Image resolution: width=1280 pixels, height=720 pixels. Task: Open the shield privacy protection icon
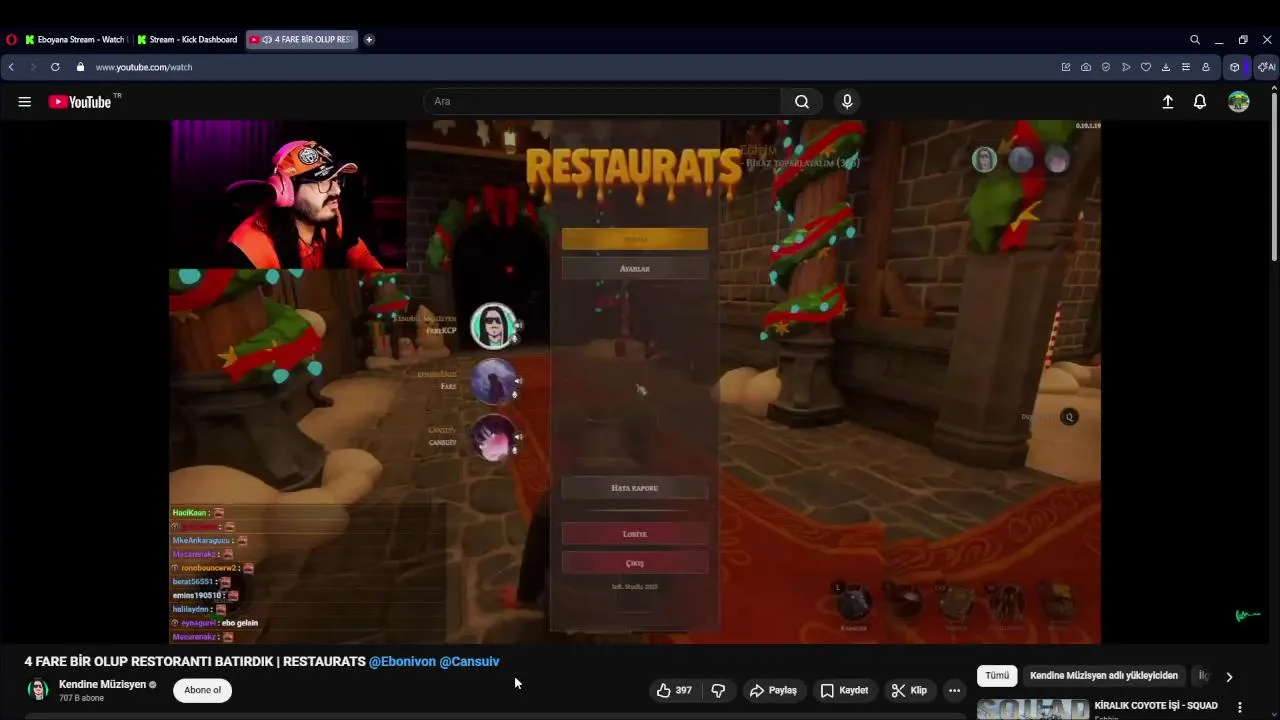pyautogui.click(x=1106, y=67)
